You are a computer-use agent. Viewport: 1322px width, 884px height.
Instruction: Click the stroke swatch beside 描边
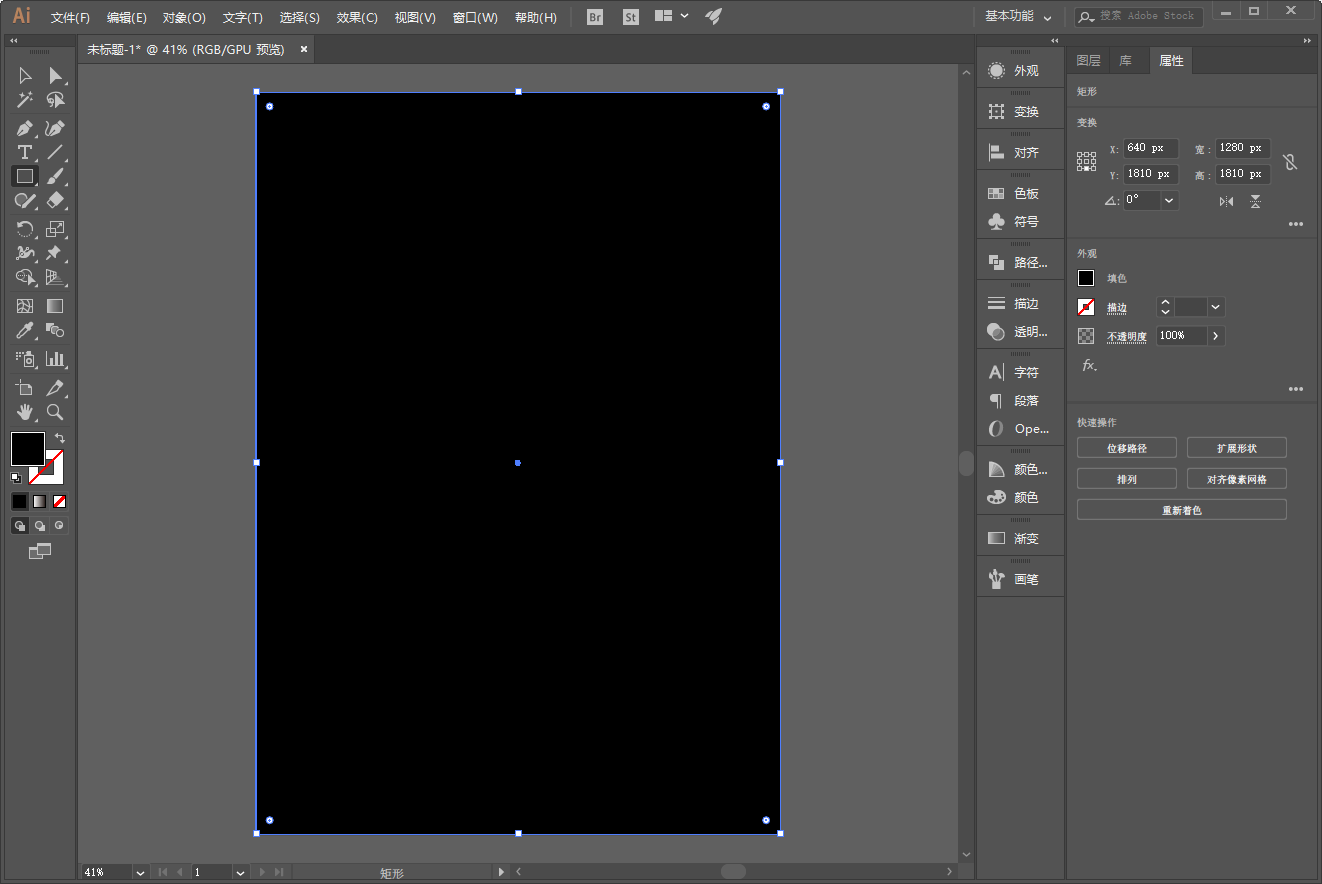[1086, 307]
